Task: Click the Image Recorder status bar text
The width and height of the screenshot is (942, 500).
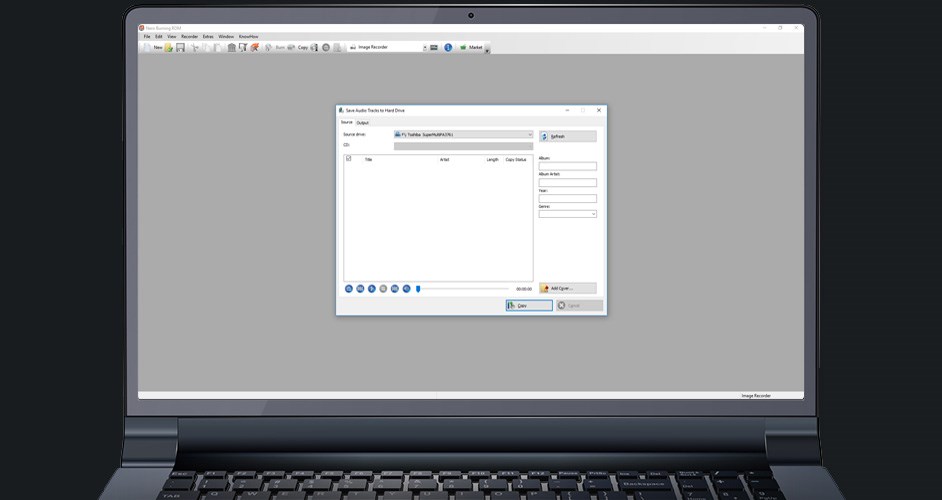Action: click(x=756, y=395)
